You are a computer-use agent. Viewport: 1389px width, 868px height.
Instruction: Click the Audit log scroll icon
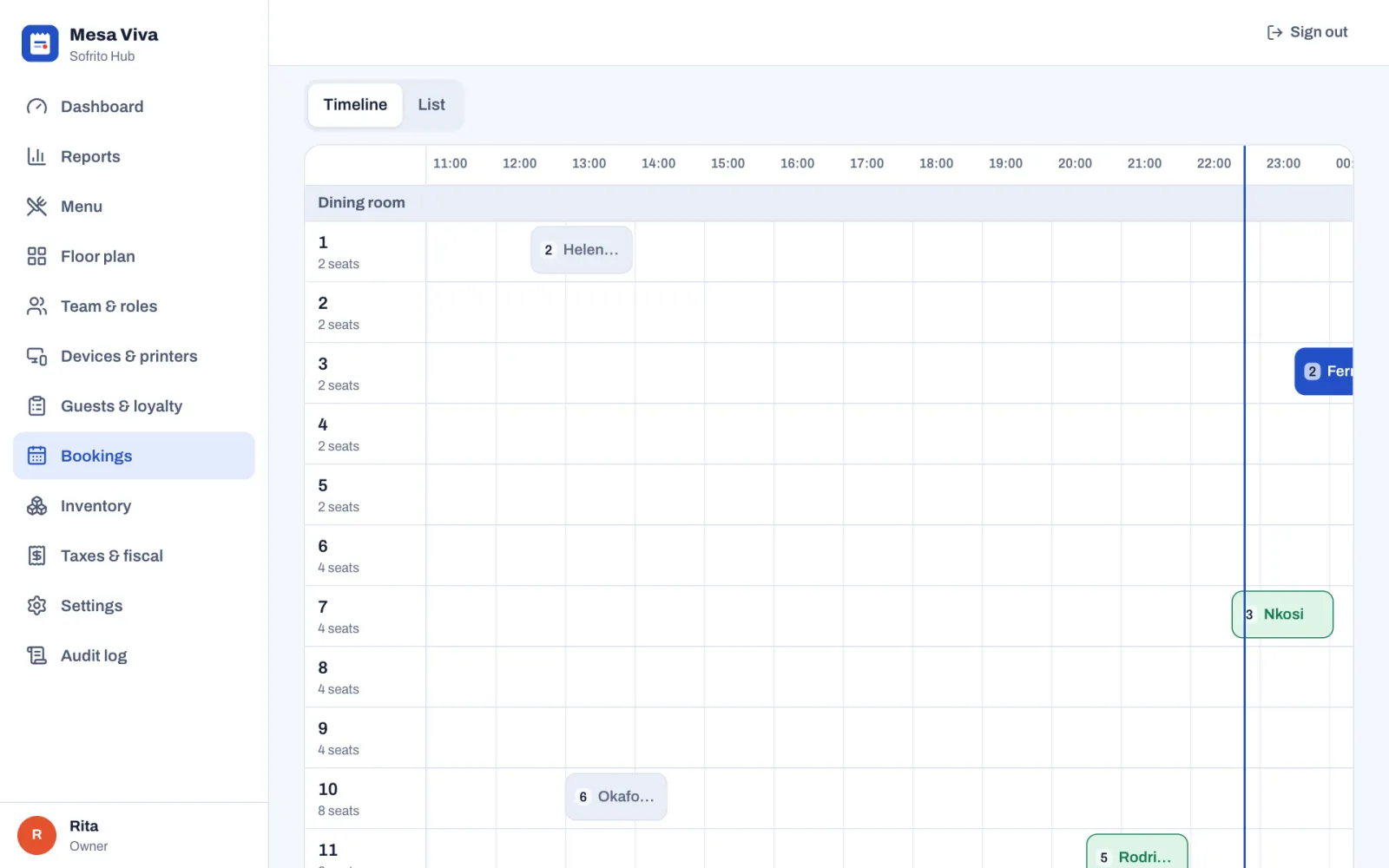36,655
